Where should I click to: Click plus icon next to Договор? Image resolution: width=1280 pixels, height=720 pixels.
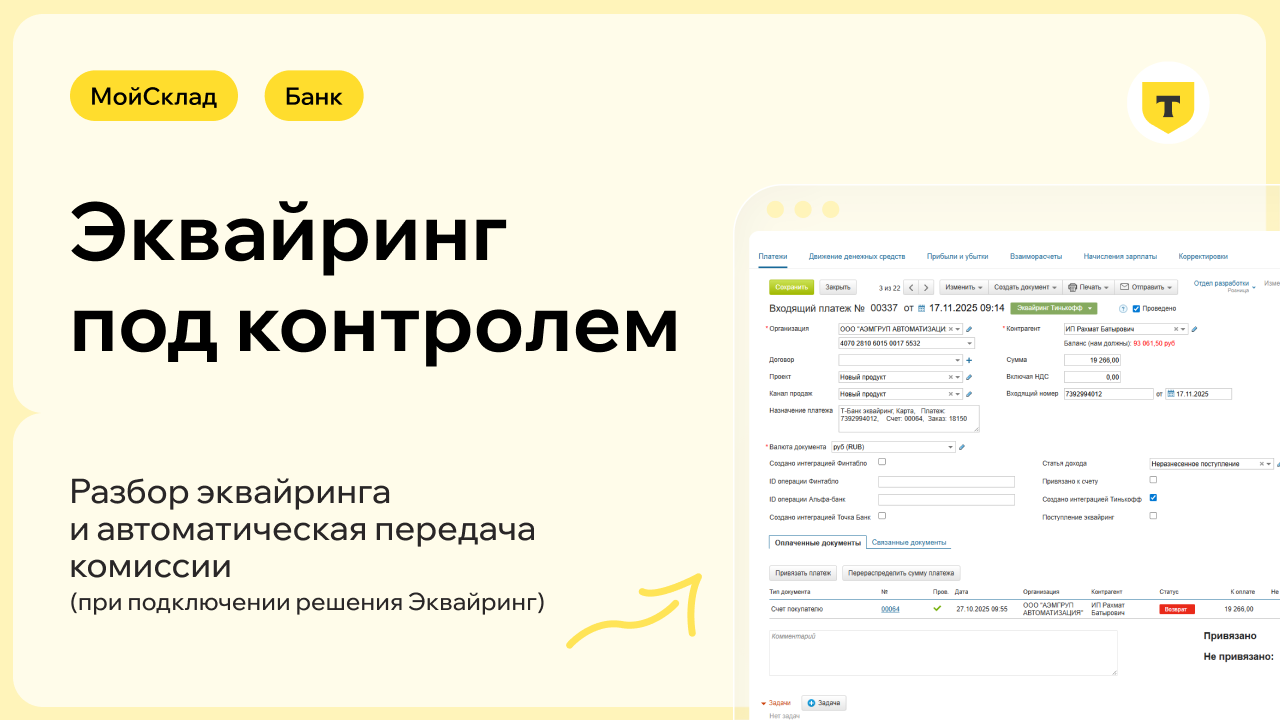coord(969,360)
